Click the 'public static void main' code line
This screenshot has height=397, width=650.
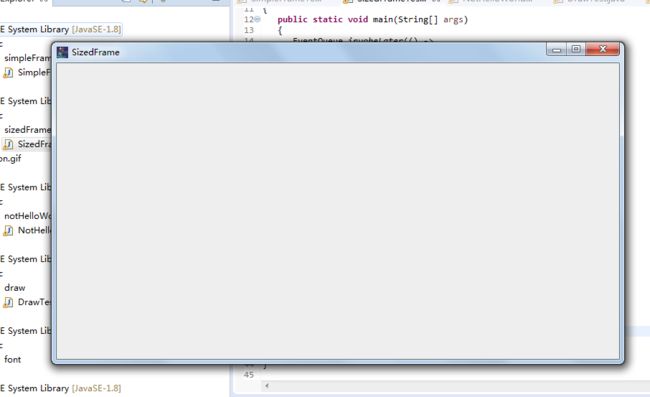pyautogui.click(x=372, y=19)
